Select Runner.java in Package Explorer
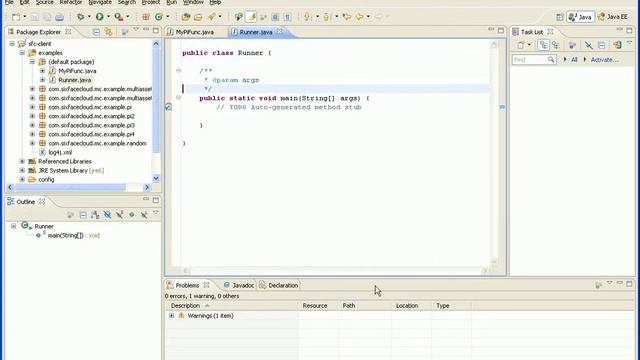Image resolution: width=640 pixels, height=360 pixels. point(75,80)
